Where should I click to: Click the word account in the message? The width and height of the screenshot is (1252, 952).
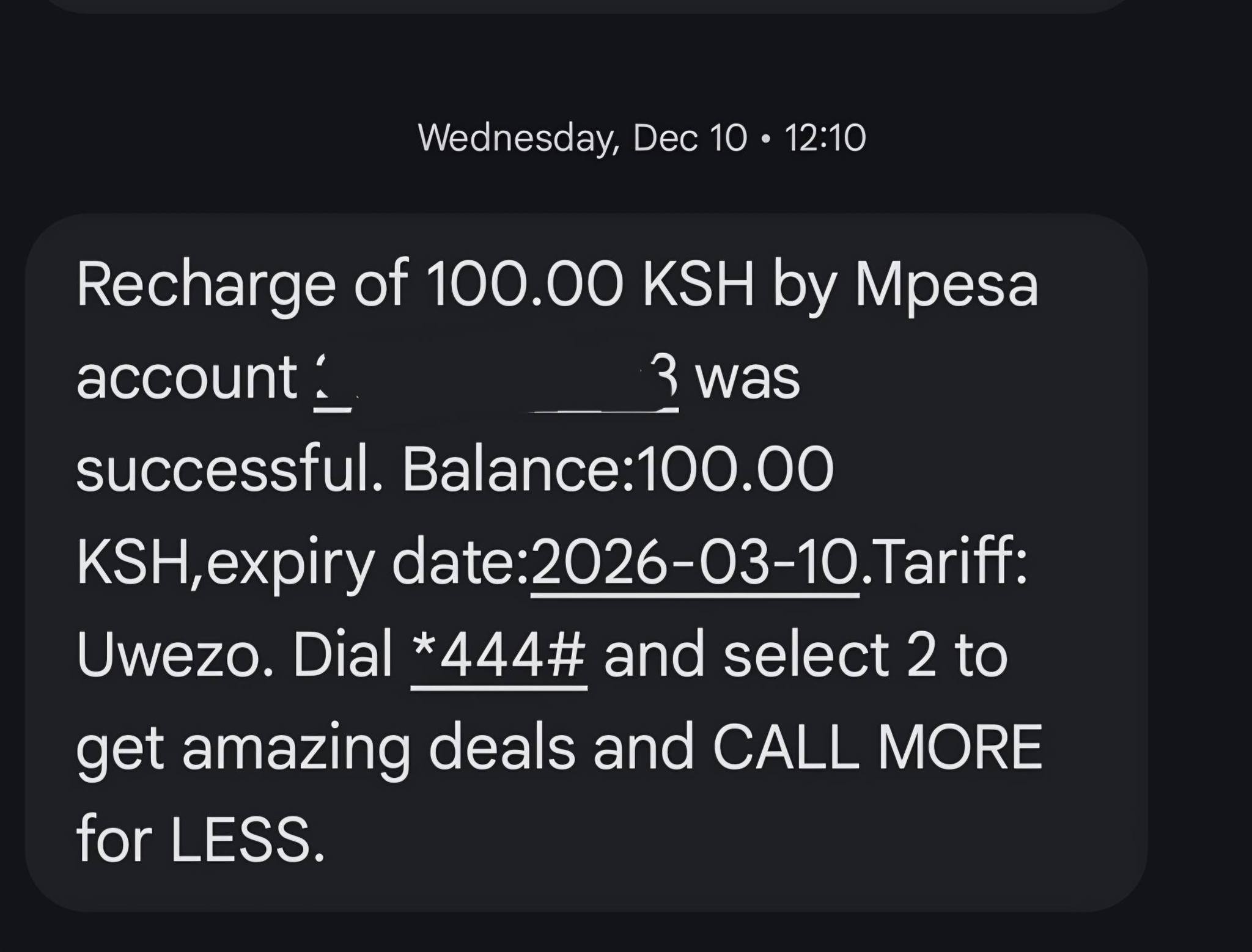(x=186, y=379)
